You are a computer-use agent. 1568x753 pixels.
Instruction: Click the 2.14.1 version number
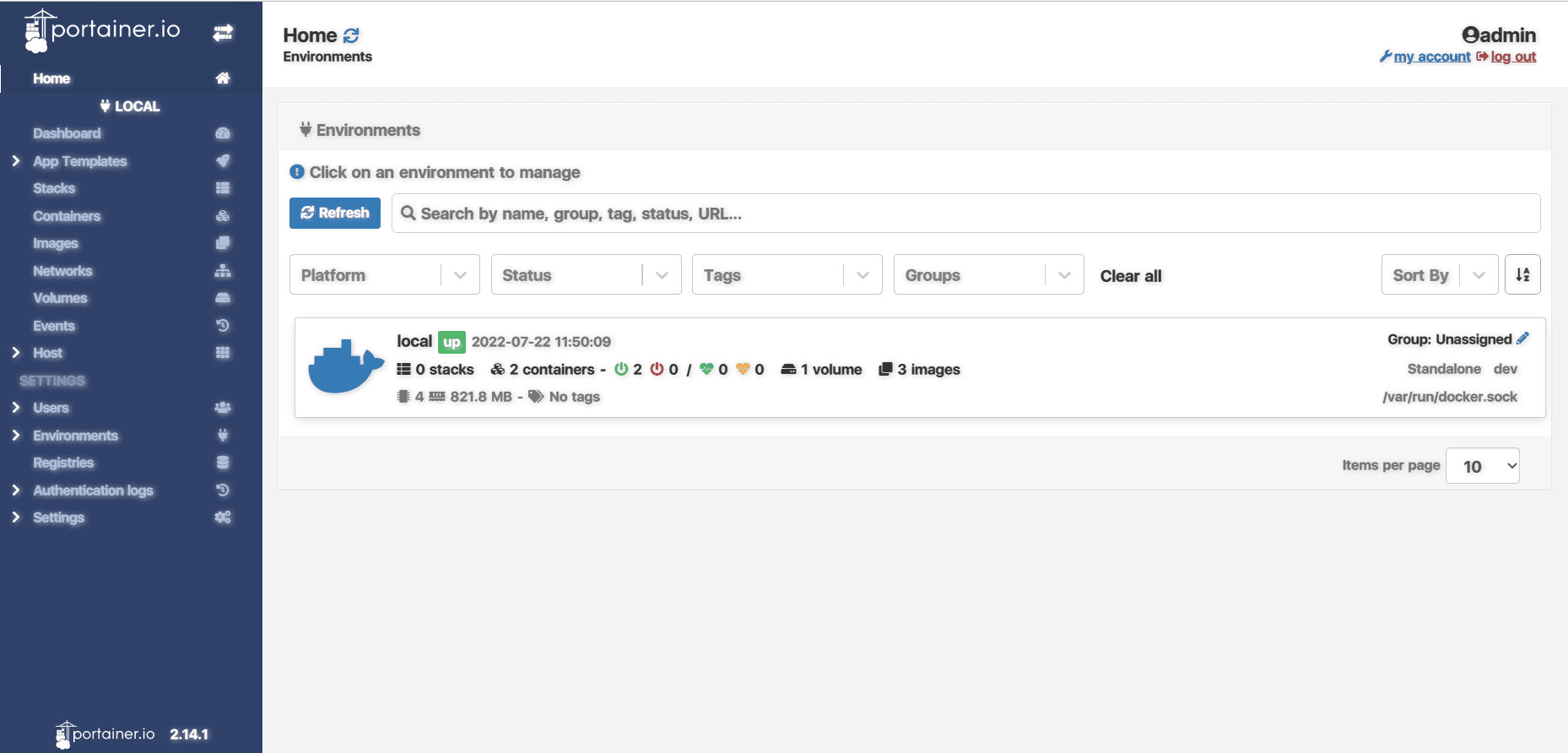click(x=189, y=734)
